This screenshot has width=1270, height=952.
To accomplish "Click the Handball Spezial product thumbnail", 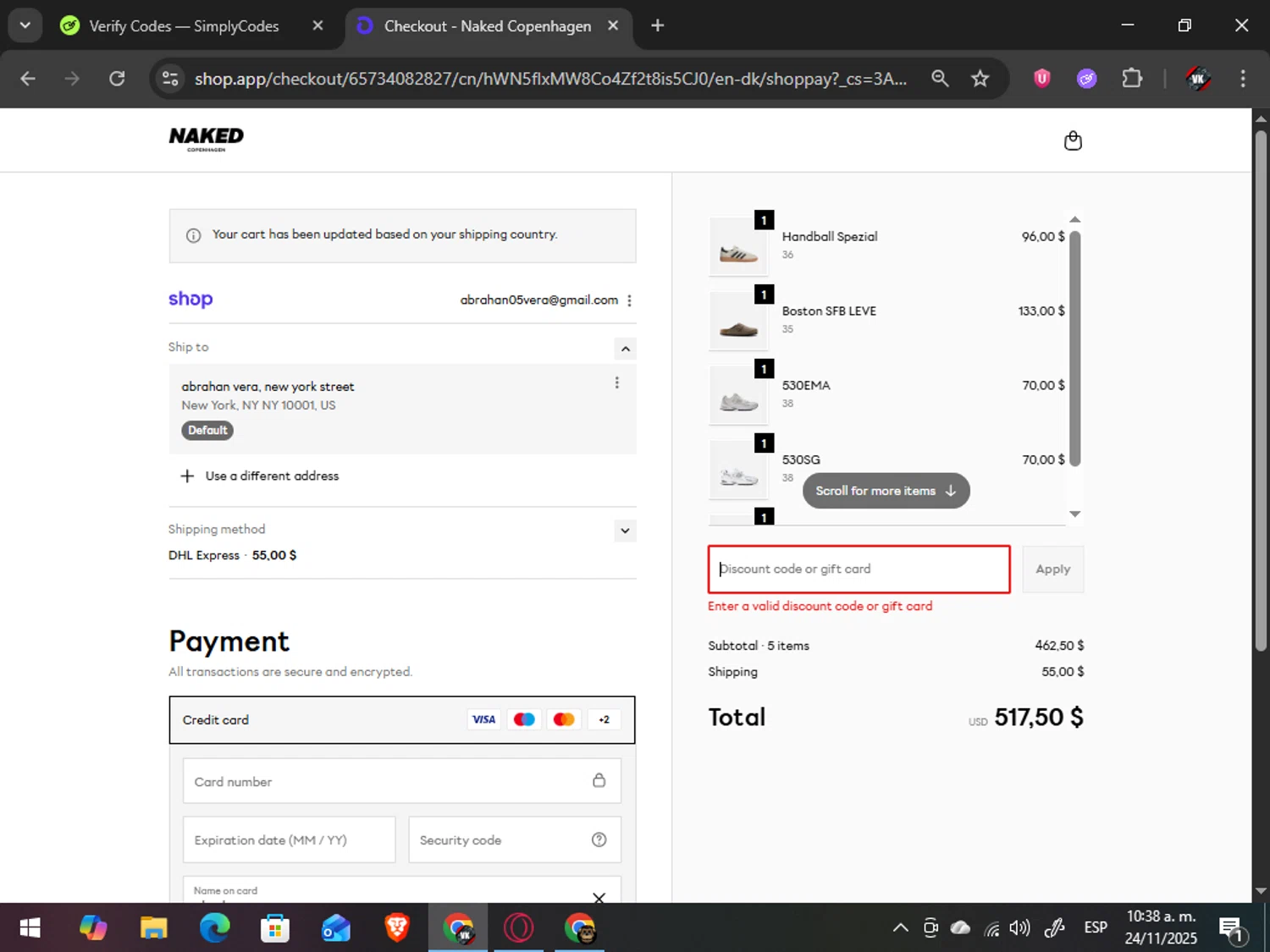I will (738, 247).
